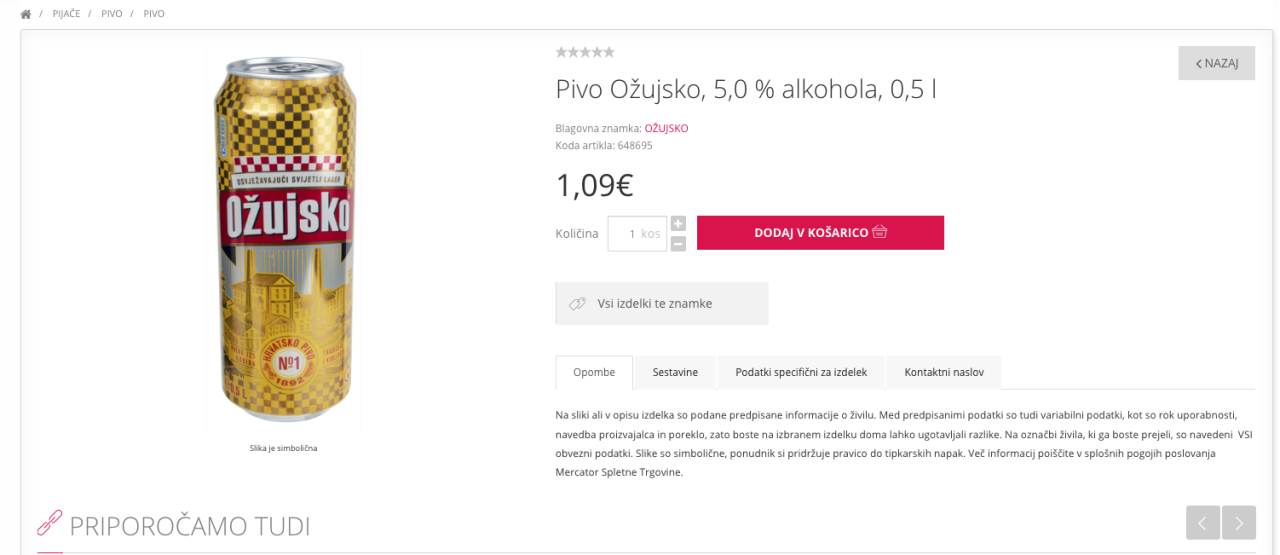Click the chain link icon by Priporočamo tudi
The height and width of the screenshot is (555, 1280).
click(49, 523)
